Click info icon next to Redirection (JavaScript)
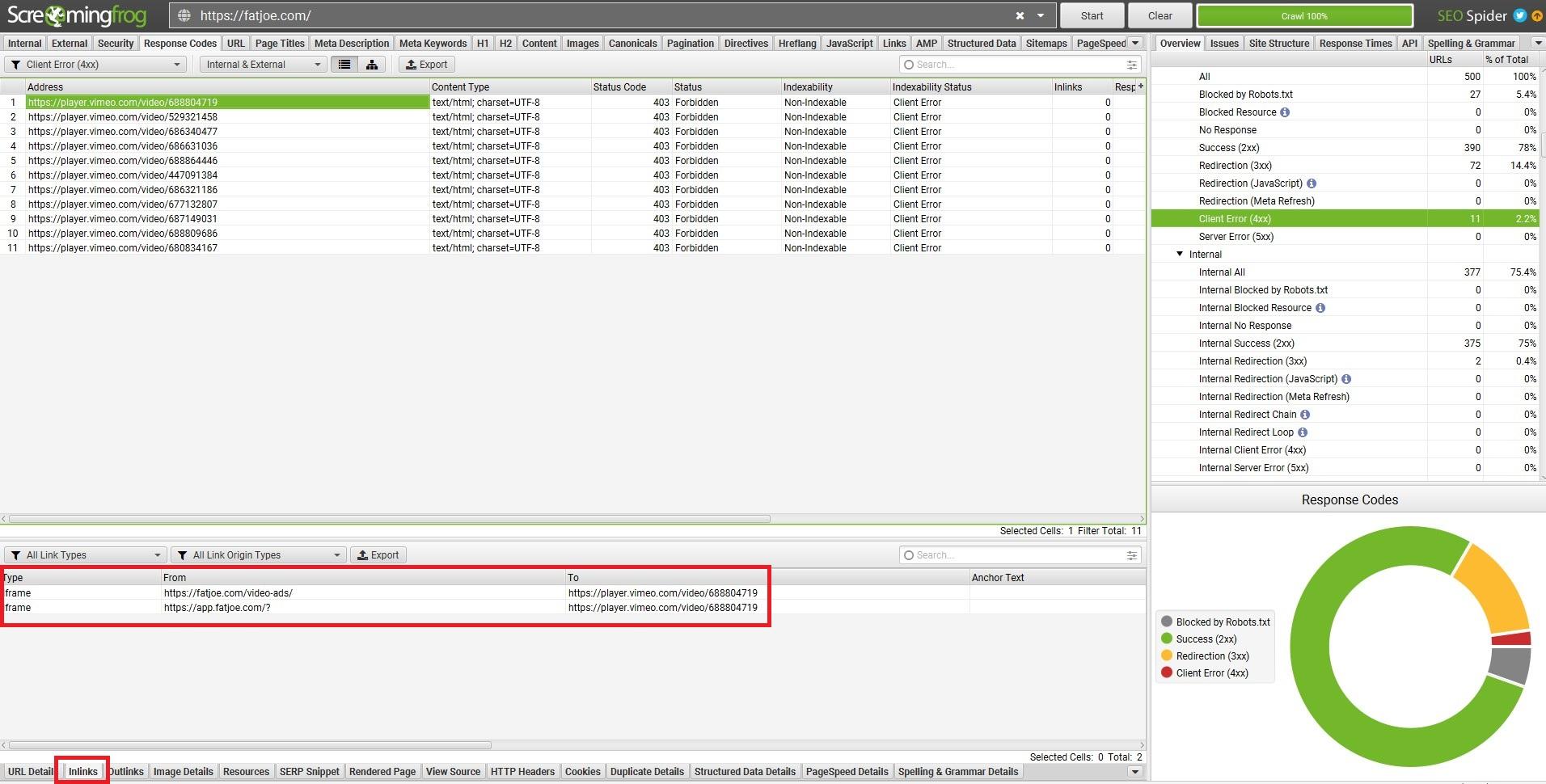 click(1312, 183)
